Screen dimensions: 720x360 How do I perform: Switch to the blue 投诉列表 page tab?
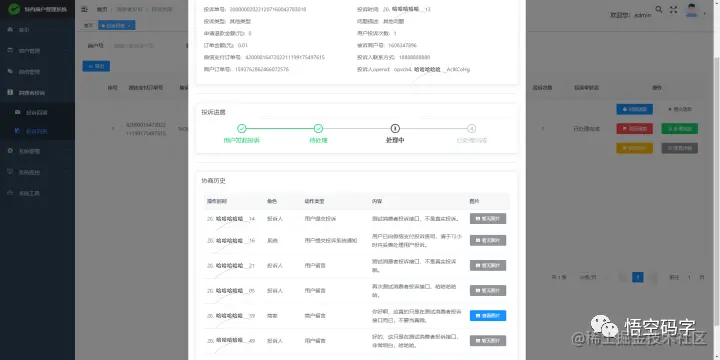[x=117, y=25]
